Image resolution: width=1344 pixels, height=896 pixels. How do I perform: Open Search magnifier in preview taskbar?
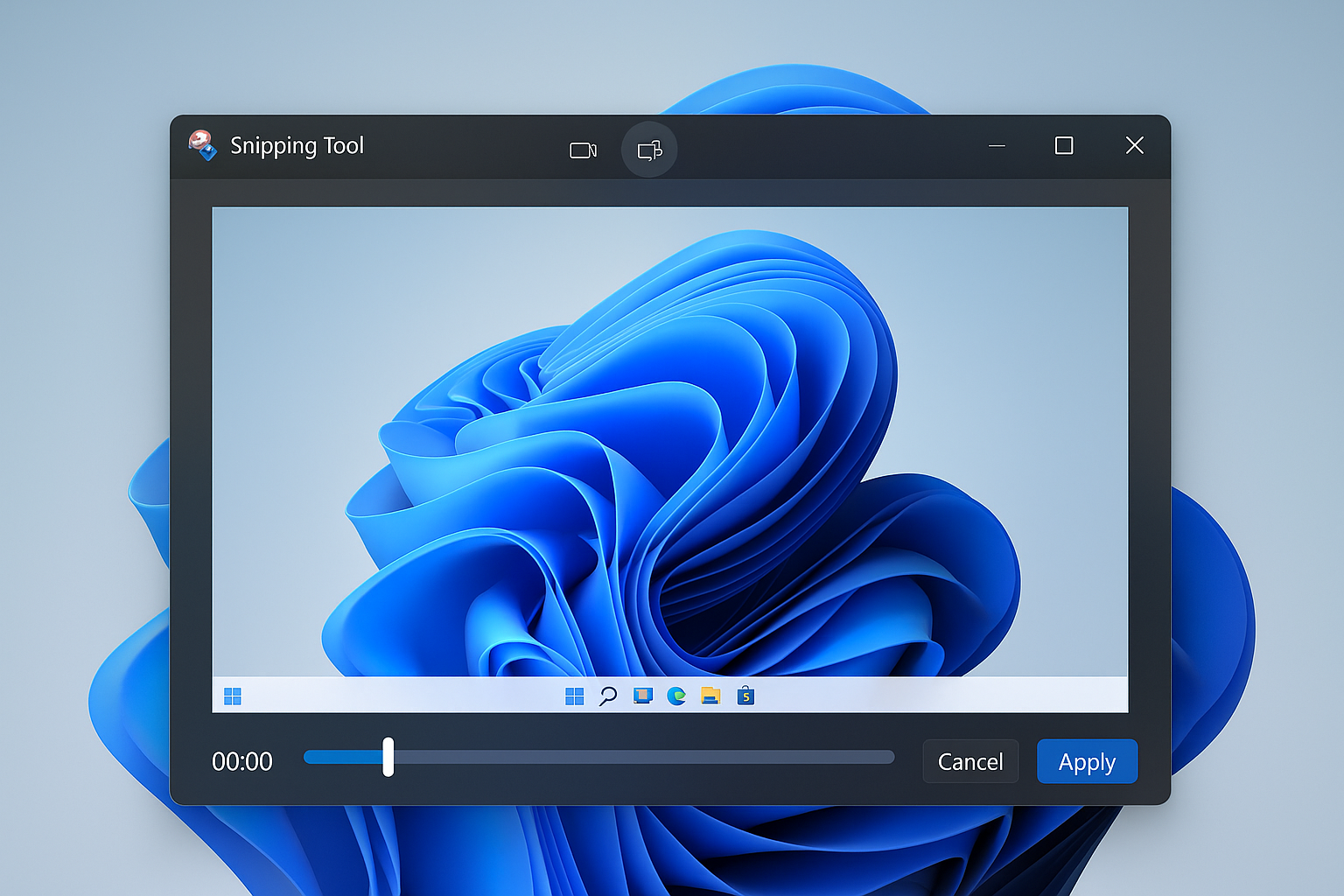tap(608, 696)
